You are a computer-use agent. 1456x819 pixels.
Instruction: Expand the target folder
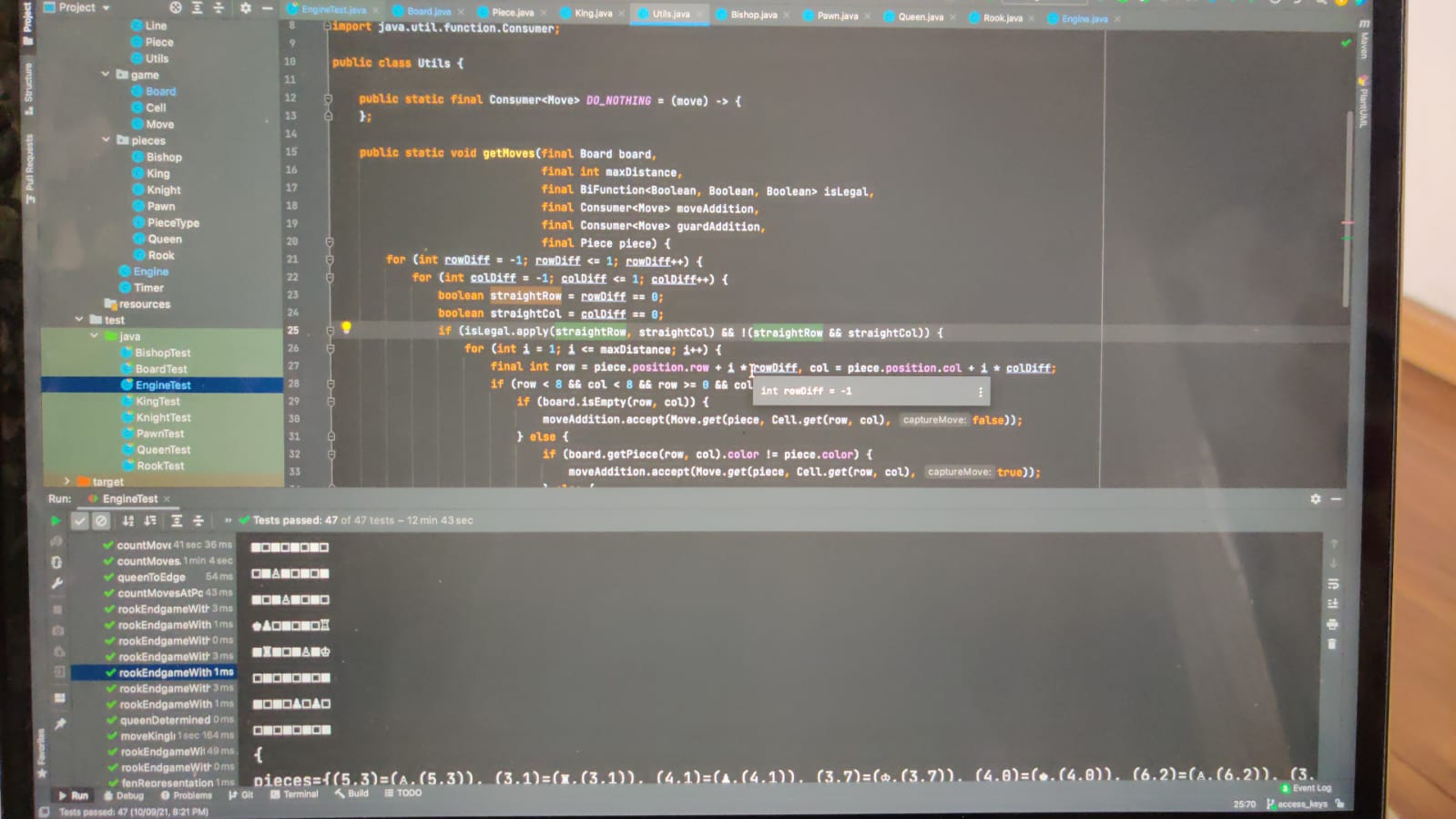(66, 481)
